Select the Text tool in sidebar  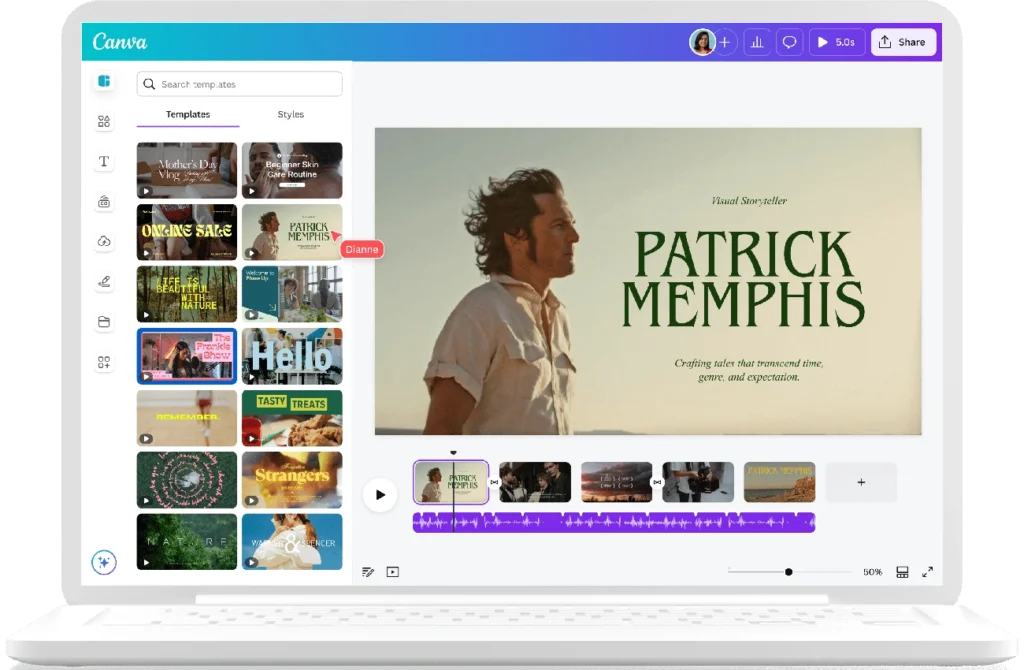tap(104, 162)
